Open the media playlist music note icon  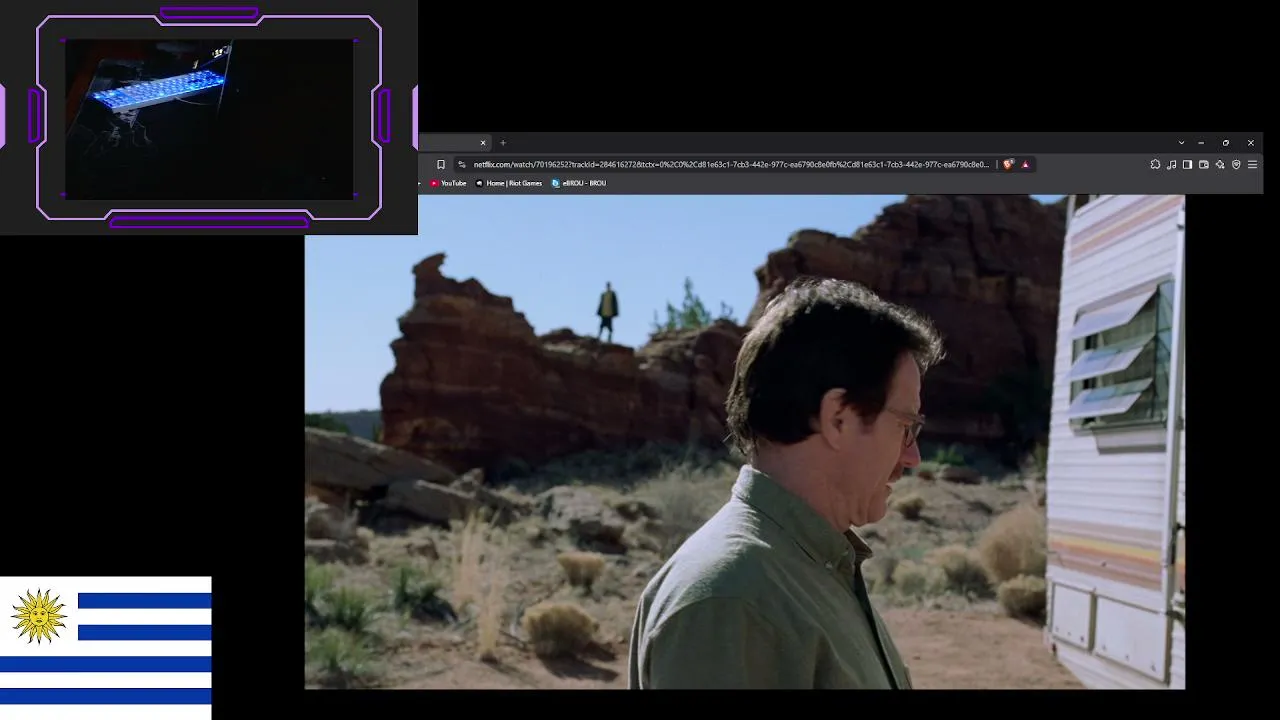pos(1171,164)
